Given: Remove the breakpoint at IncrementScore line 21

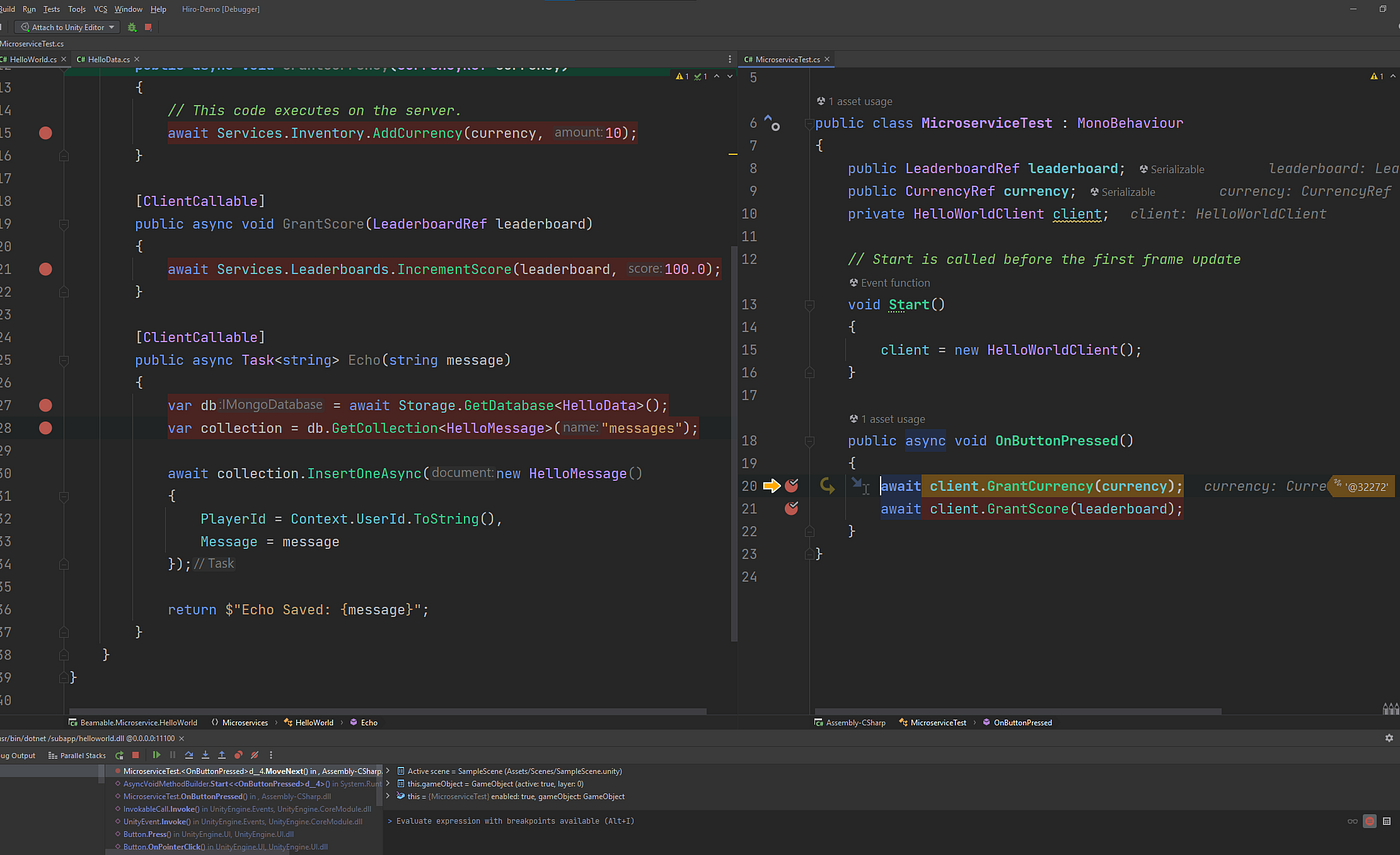Looking at the screenshot, I should (44, 269).
